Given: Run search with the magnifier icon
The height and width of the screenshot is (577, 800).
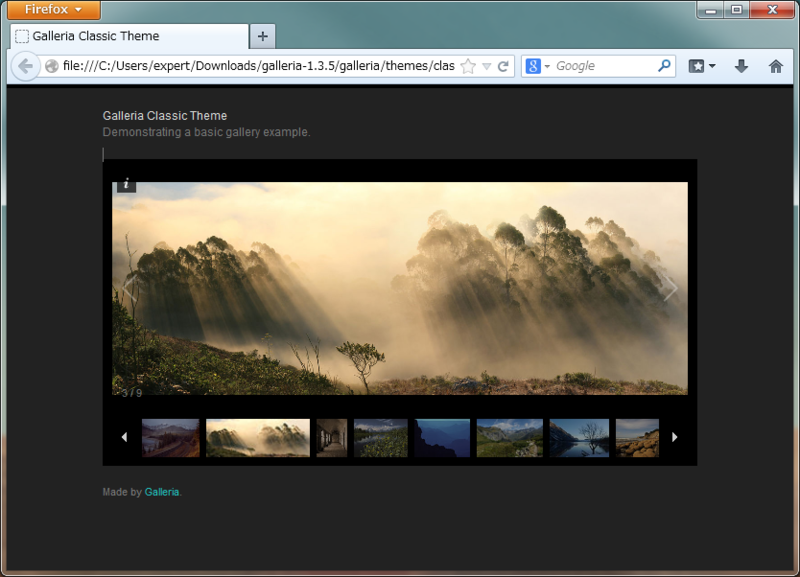Looking at the screenshot, I should pos(664,65).
